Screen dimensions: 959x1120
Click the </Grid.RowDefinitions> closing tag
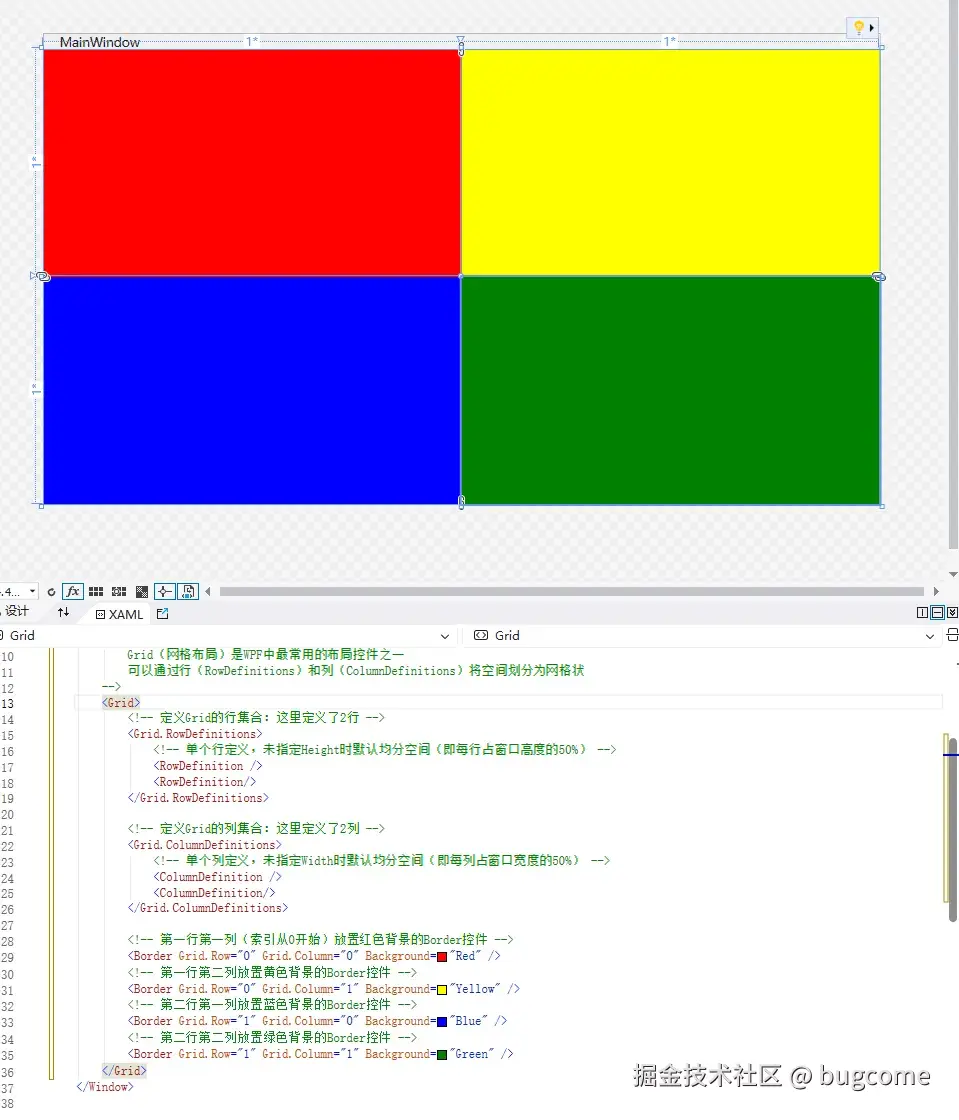(x=199, y=798)
